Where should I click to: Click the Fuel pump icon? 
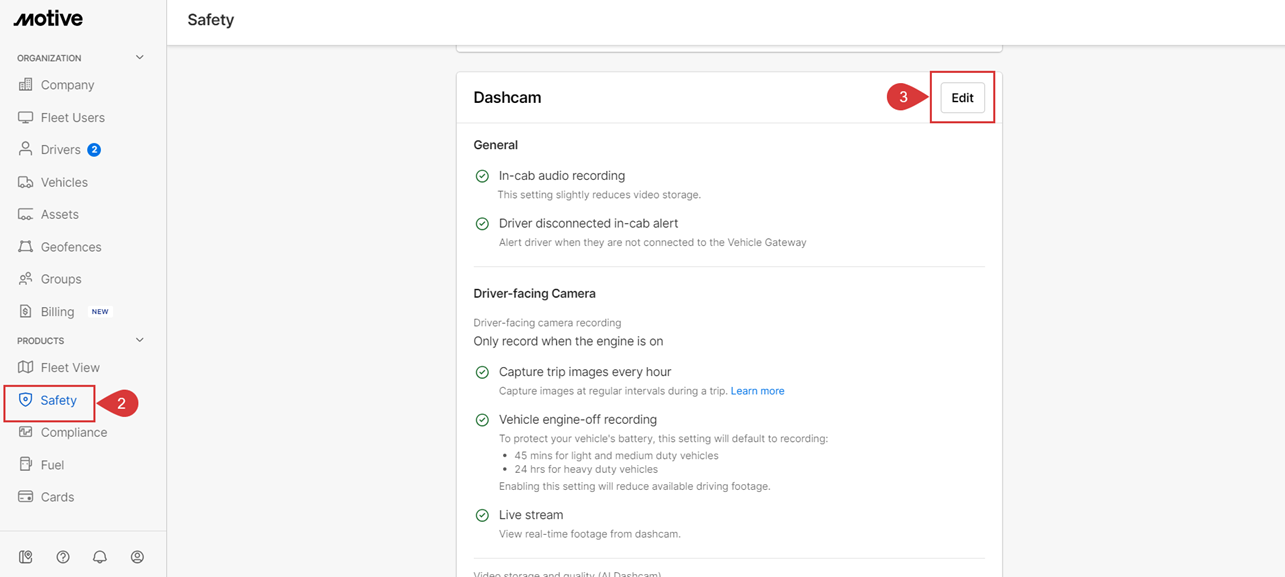click(x=26, y=465)
